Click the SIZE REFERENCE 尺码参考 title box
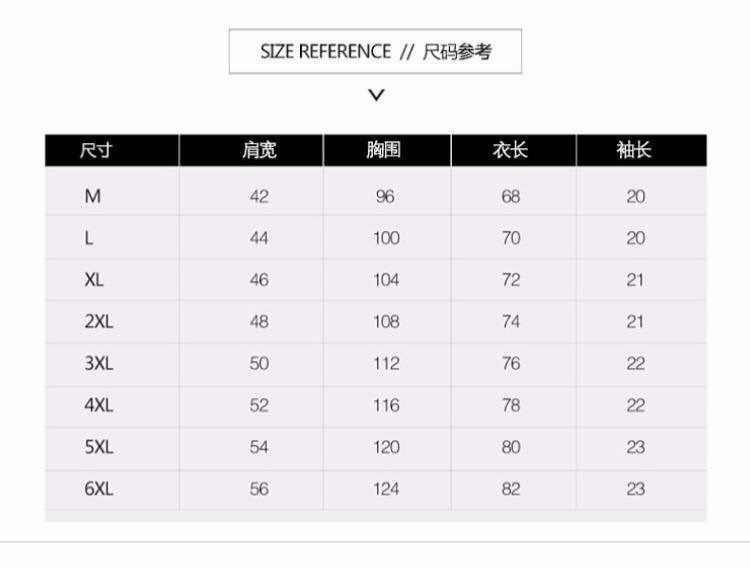The height and width of the screenshot is (568, 750). 375,52
